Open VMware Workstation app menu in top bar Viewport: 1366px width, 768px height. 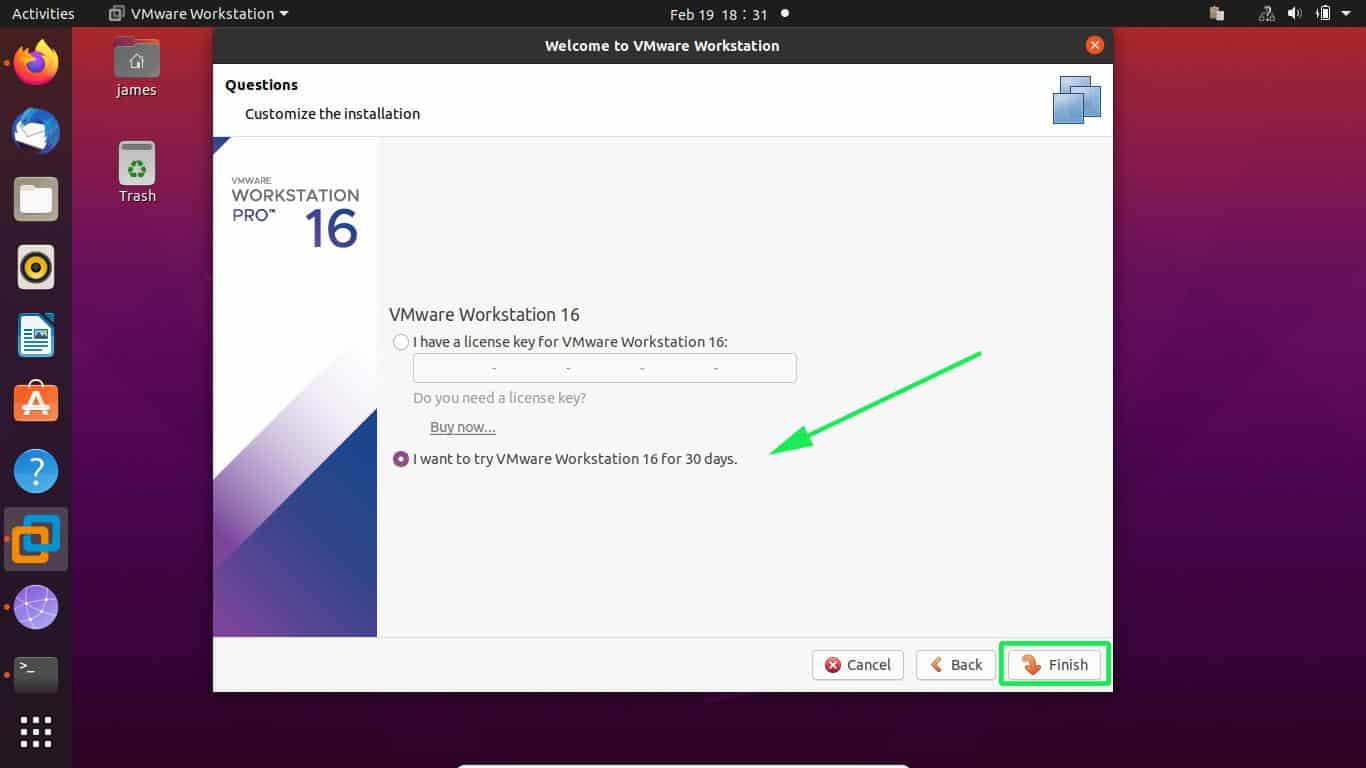[199, 14]
